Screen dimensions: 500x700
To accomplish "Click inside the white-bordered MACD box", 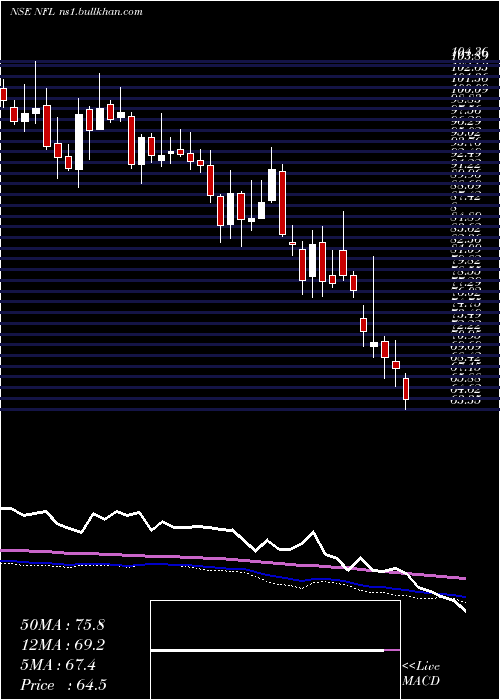I will pos(275,650).
